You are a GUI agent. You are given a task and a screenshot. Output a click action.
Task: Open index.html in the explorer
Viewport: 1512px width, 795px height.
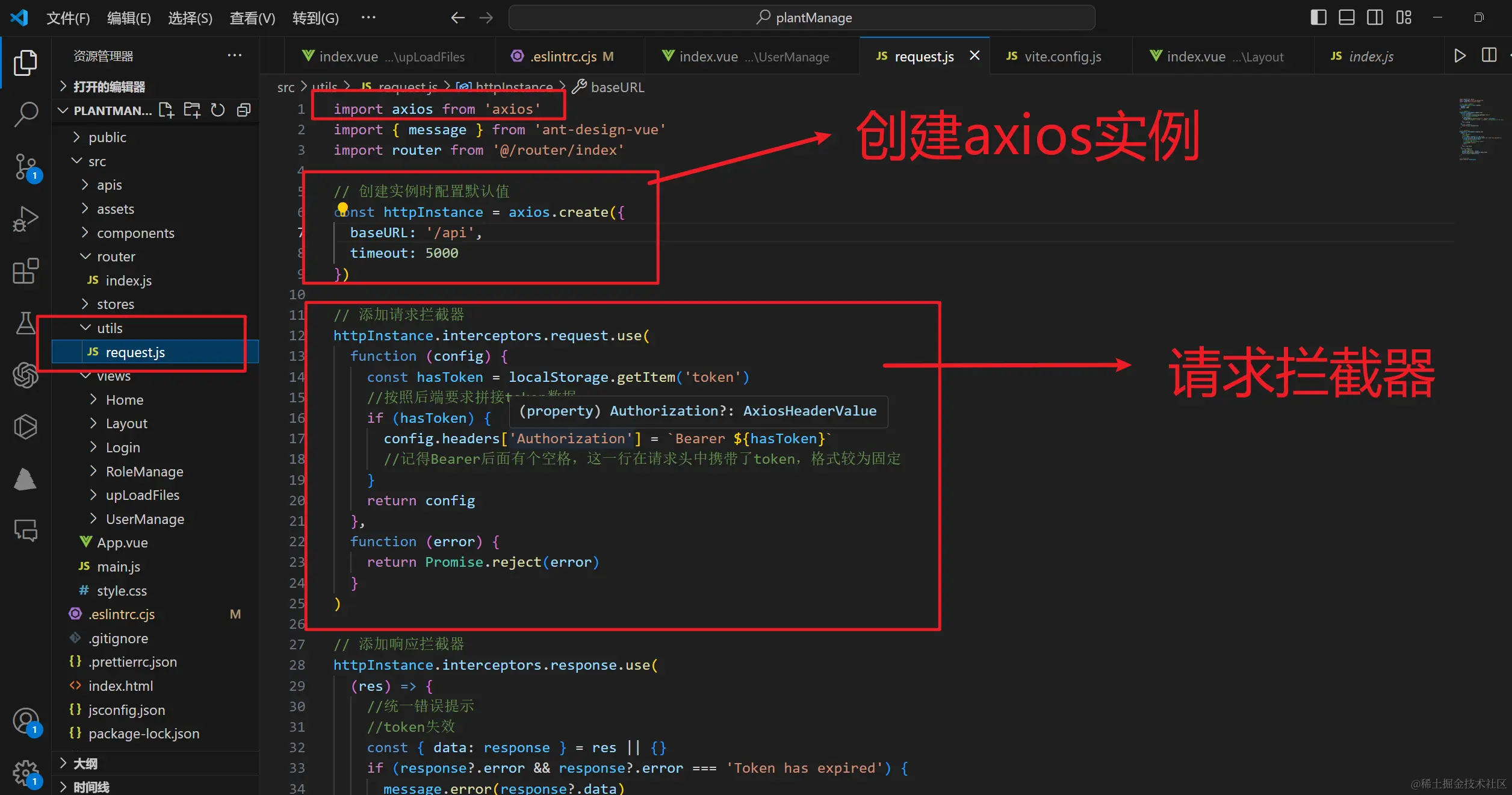point(155,686)
